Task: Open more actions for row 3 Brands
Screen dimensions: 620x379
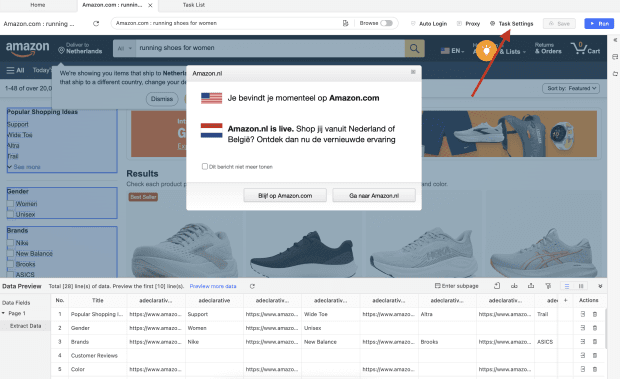Action: point(582,342)
